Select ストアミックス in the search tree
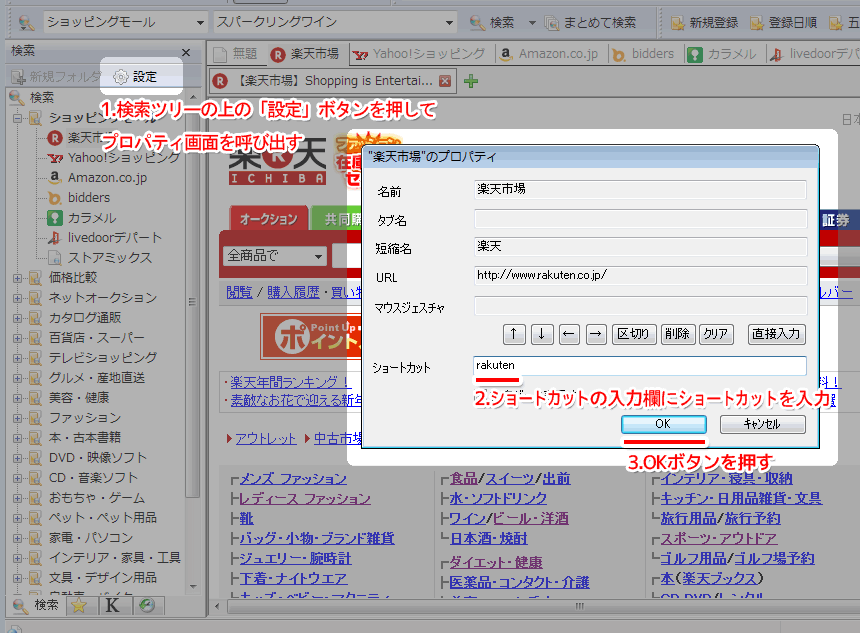Image resolution: width=860 pixels, height=633 pixels. pos(99,258)
